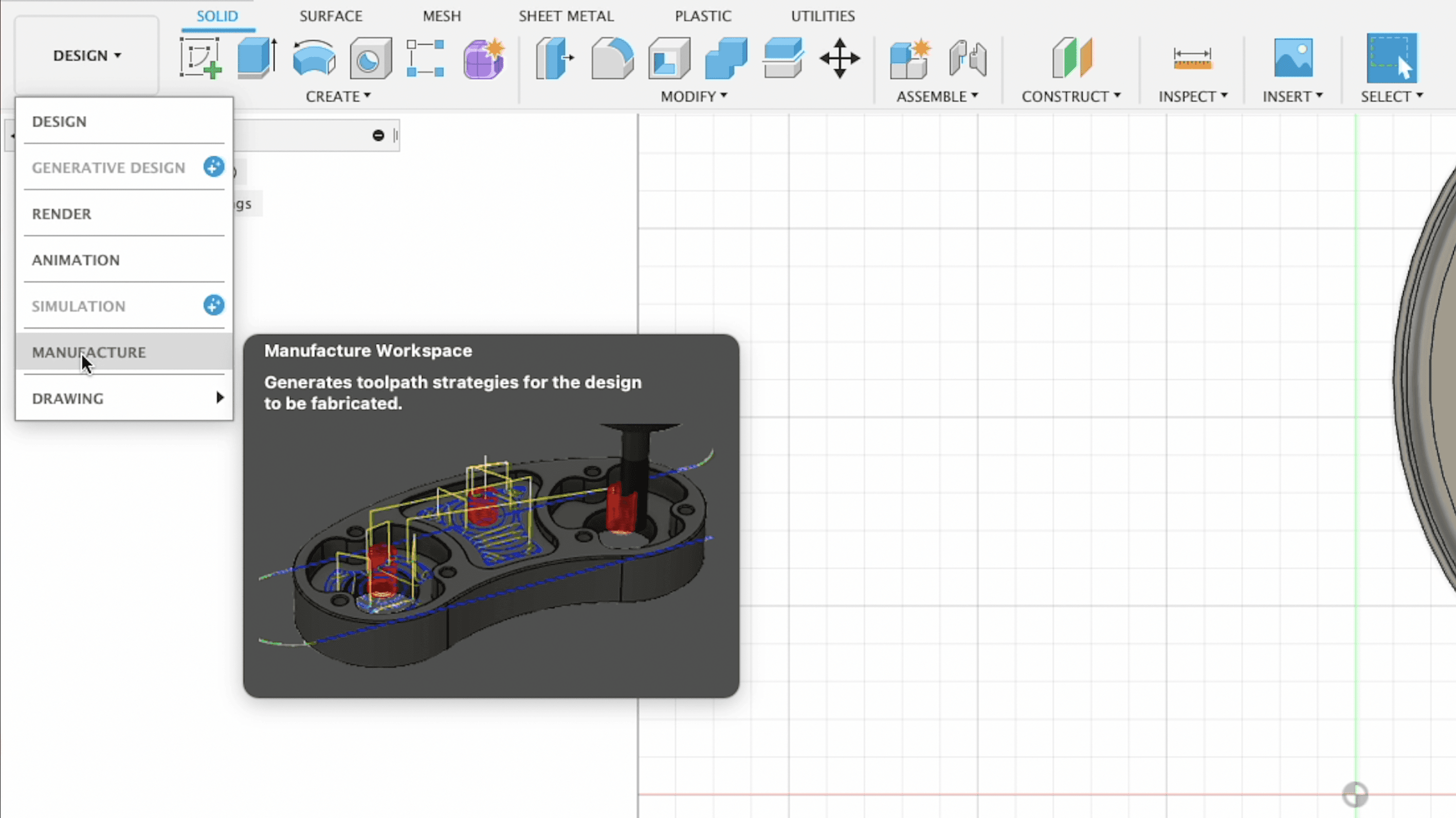Open the DESIGN workspace dropdown button
This screenshot has height=818, width=1456.
click(x=87, y=55)
